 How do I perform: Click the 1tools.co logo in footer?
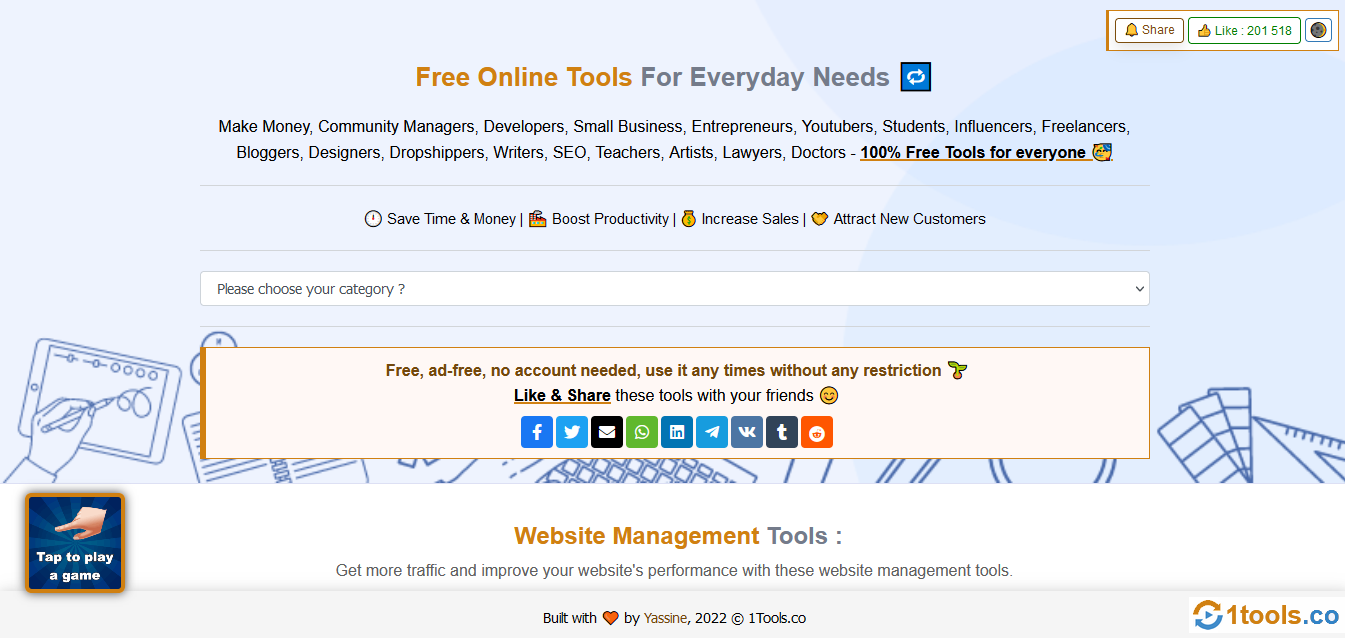click(1267, 615)
